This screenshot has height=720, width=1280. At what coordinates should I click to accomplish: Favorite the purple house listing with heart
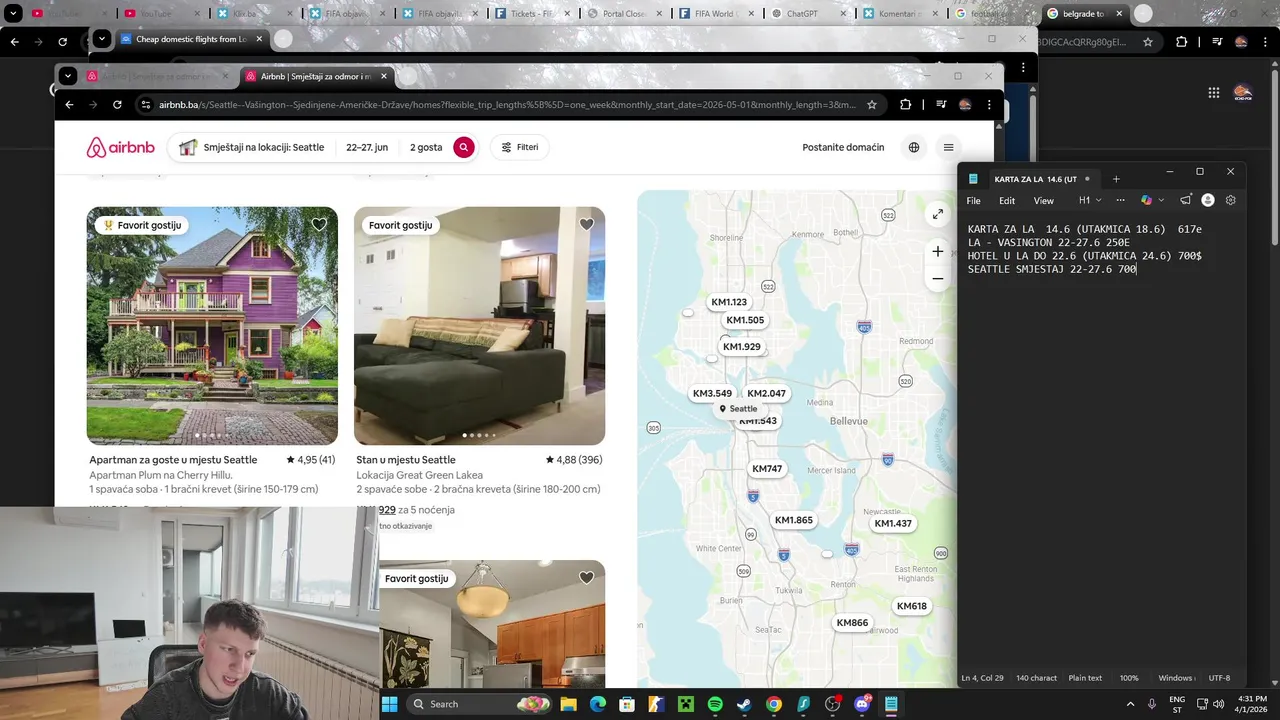coord(319,225)
